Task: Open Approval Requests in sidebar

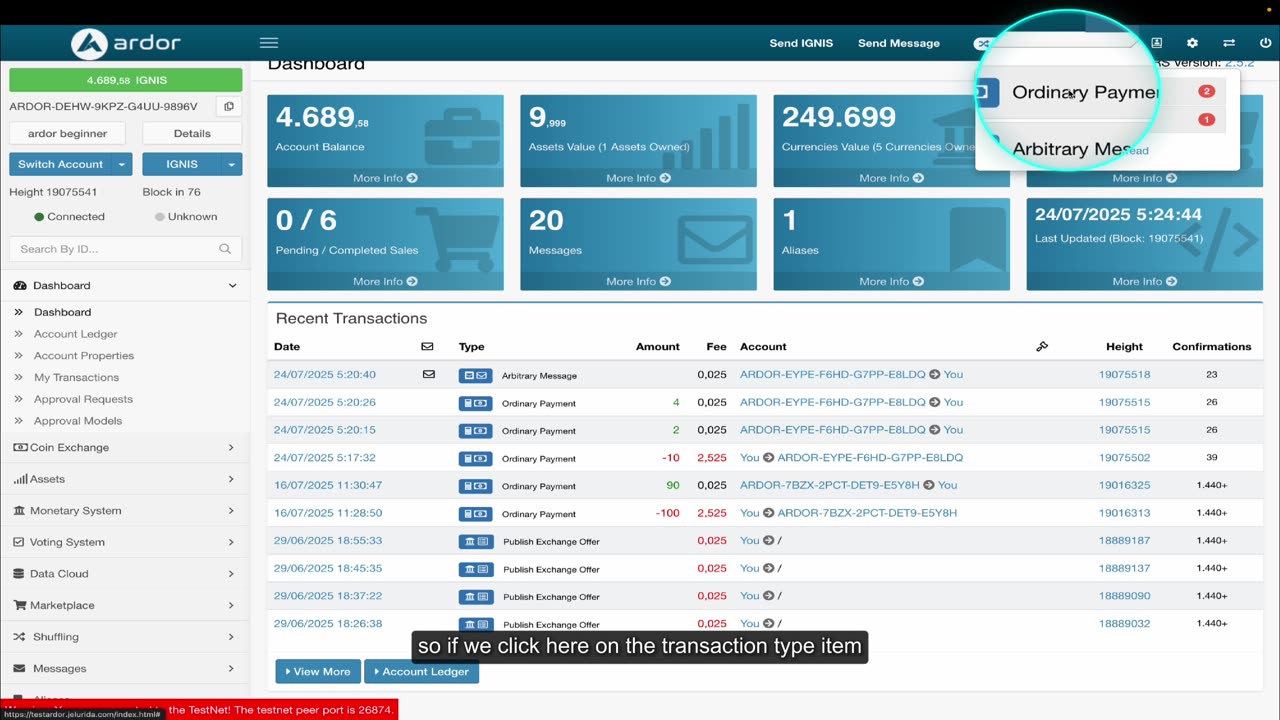Action: [83, 399]
